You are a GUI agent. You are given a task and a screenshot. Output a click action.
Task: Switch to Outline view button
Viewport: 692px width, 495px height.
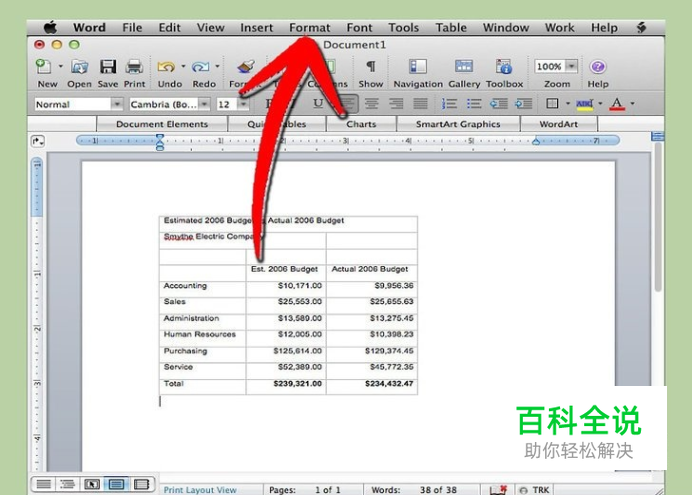point(67,484)
